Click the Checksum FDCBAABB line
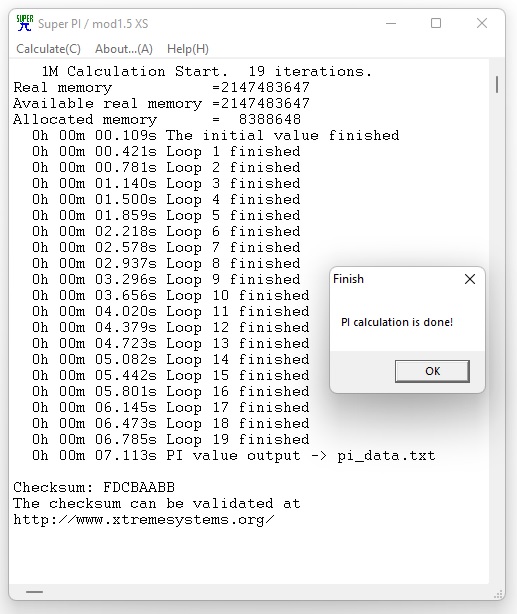The image size is (517, 614). [94, 487]
